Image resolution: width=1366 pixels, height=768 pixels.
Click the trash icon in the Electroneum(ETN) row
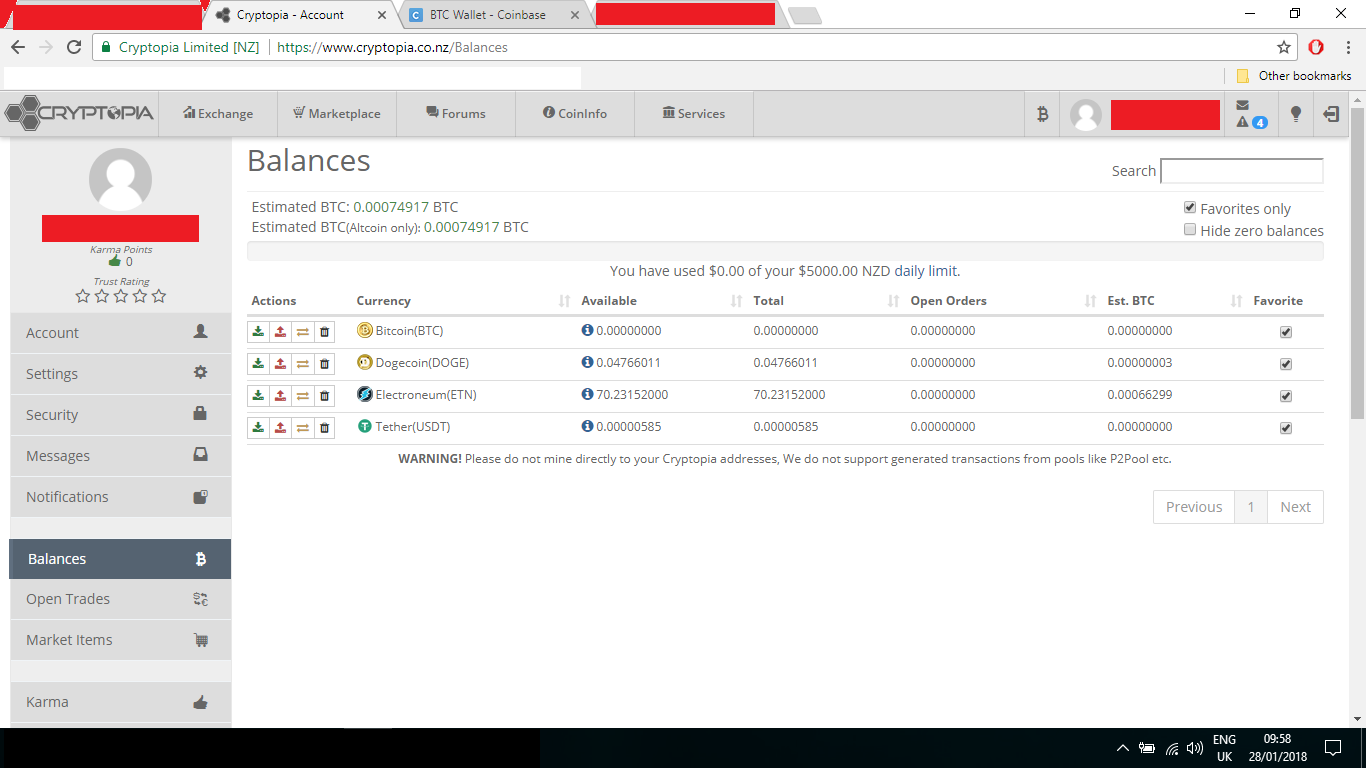point(324,395)
